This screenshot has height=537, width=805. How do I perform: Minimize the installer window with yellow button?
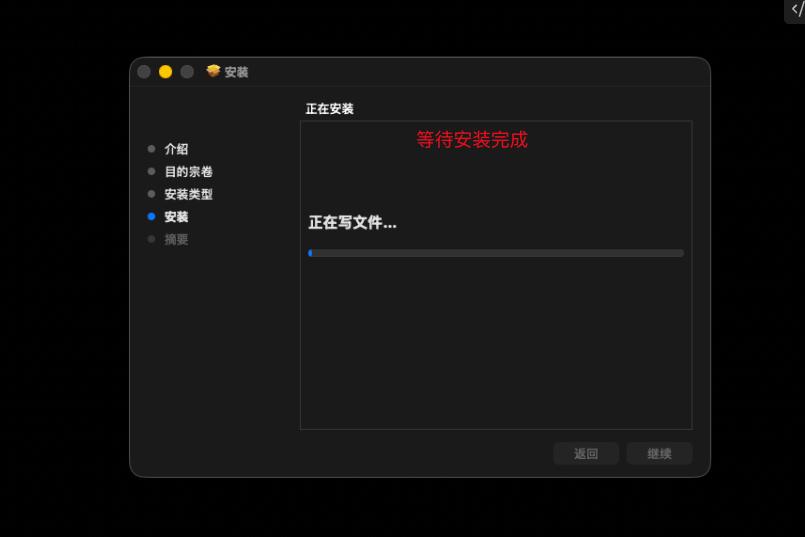165,72
